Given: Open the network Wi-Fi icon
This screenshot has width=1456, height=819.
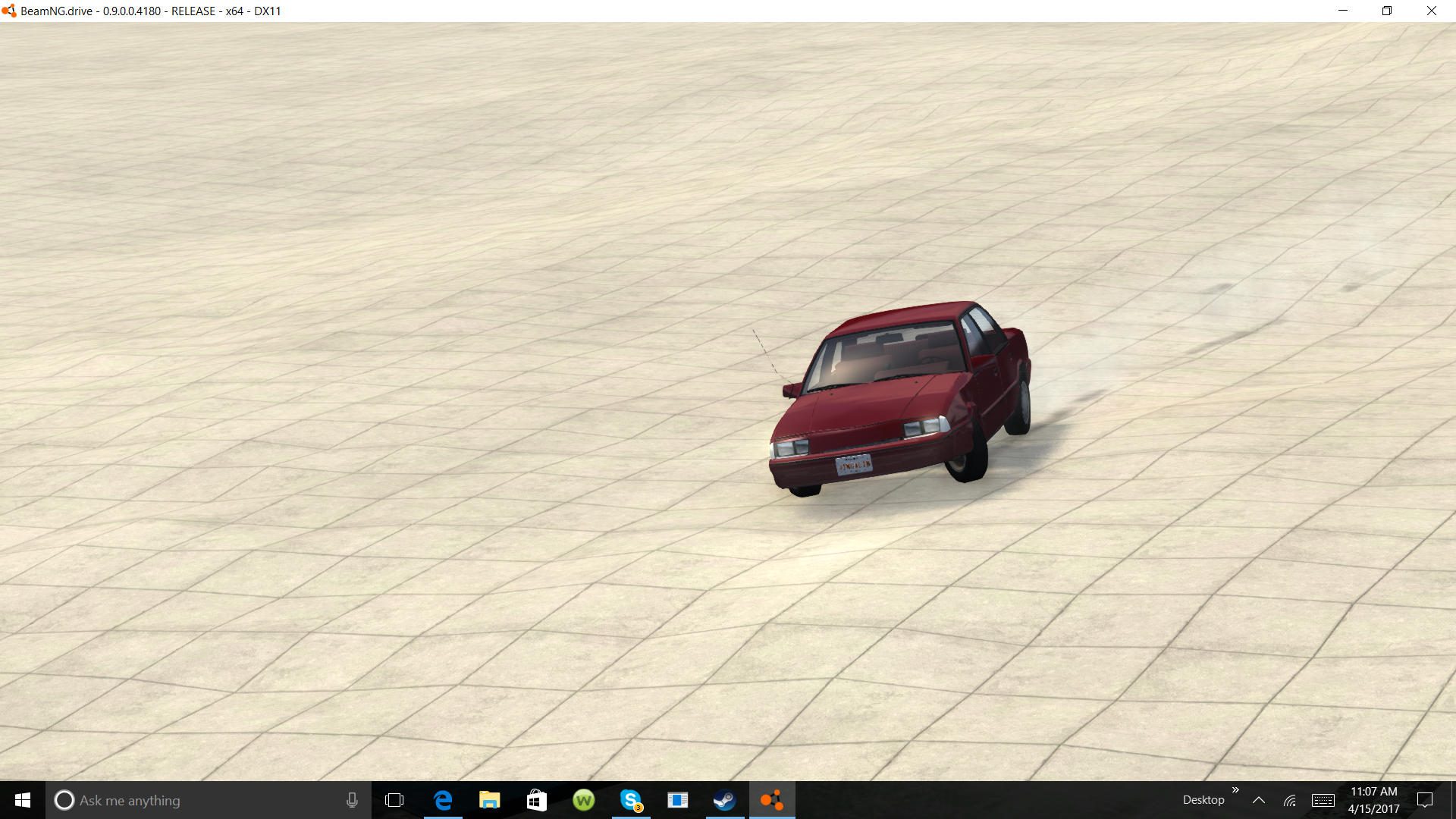Looking at the screenshot, I should pyautogui.click(x=1290, y=800).
